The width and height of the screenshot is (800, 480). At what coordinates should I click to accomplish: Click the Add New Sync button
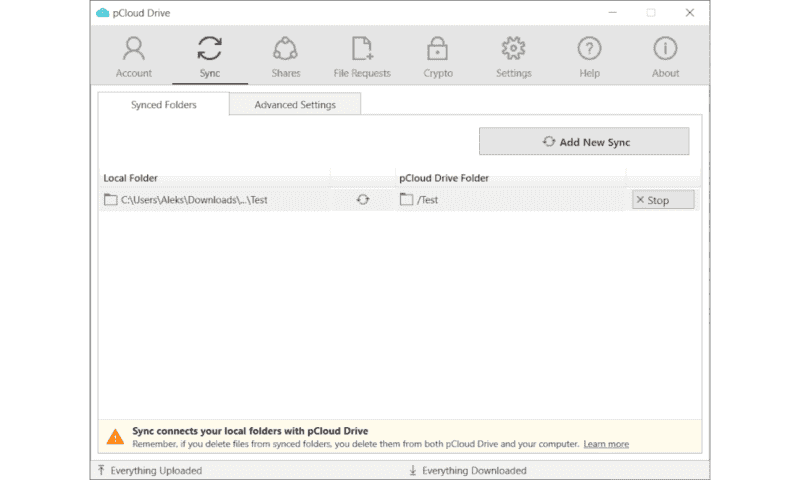(584, 142)
